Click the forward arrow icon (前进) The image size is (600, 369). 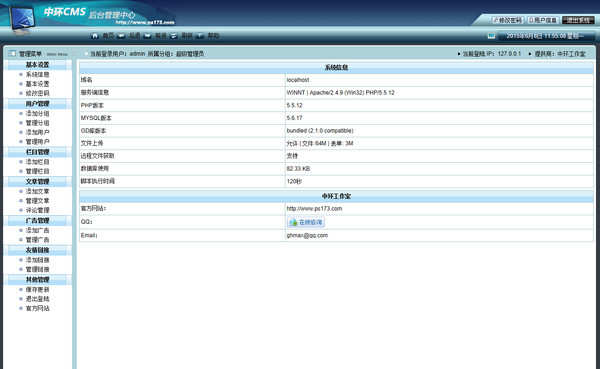tap(147, 36)
